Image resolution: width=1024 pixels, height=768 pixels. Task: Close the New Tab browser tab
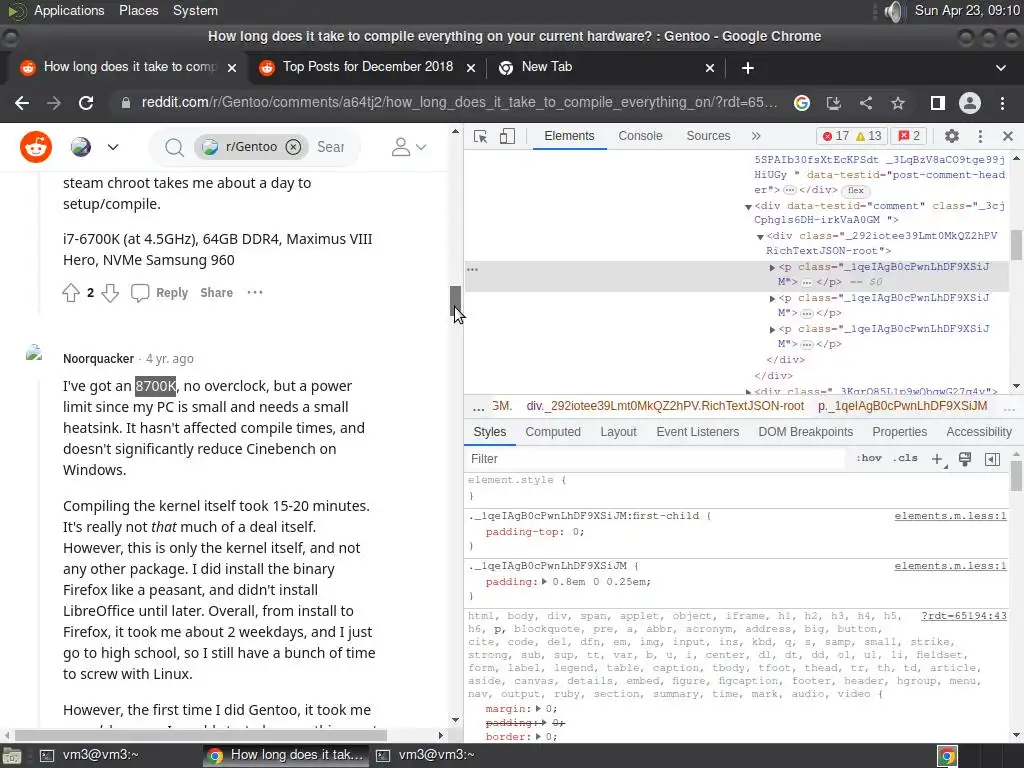pos(710,68)
